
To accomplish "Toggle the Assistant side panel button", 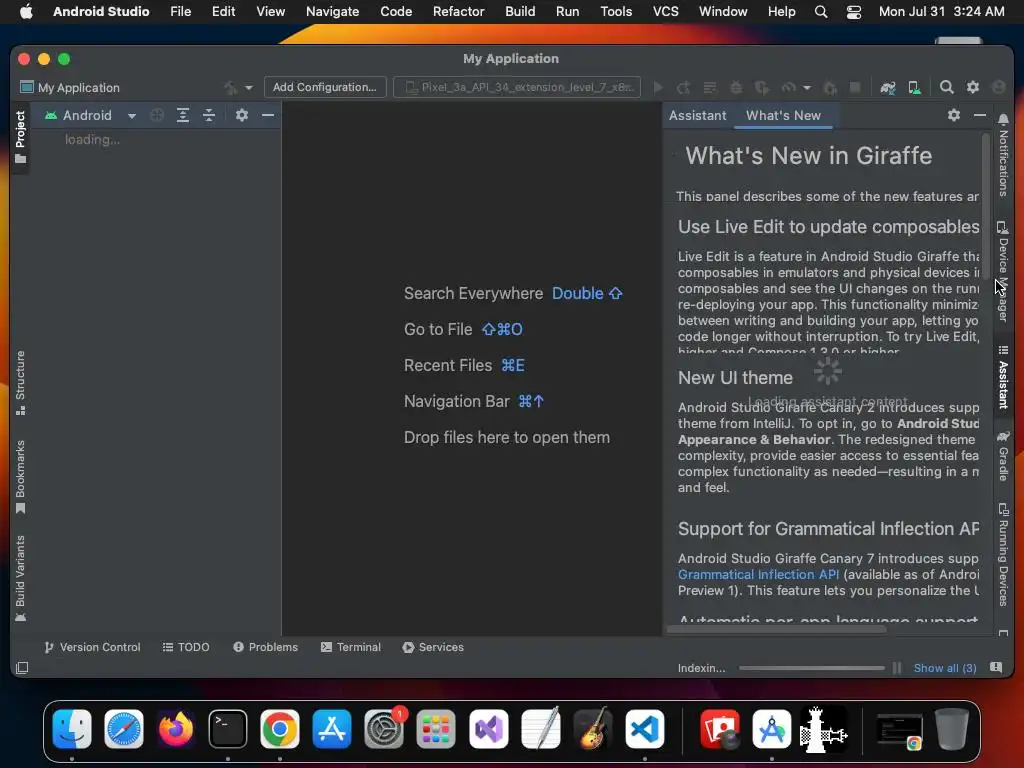I will tap(1003, 377).
